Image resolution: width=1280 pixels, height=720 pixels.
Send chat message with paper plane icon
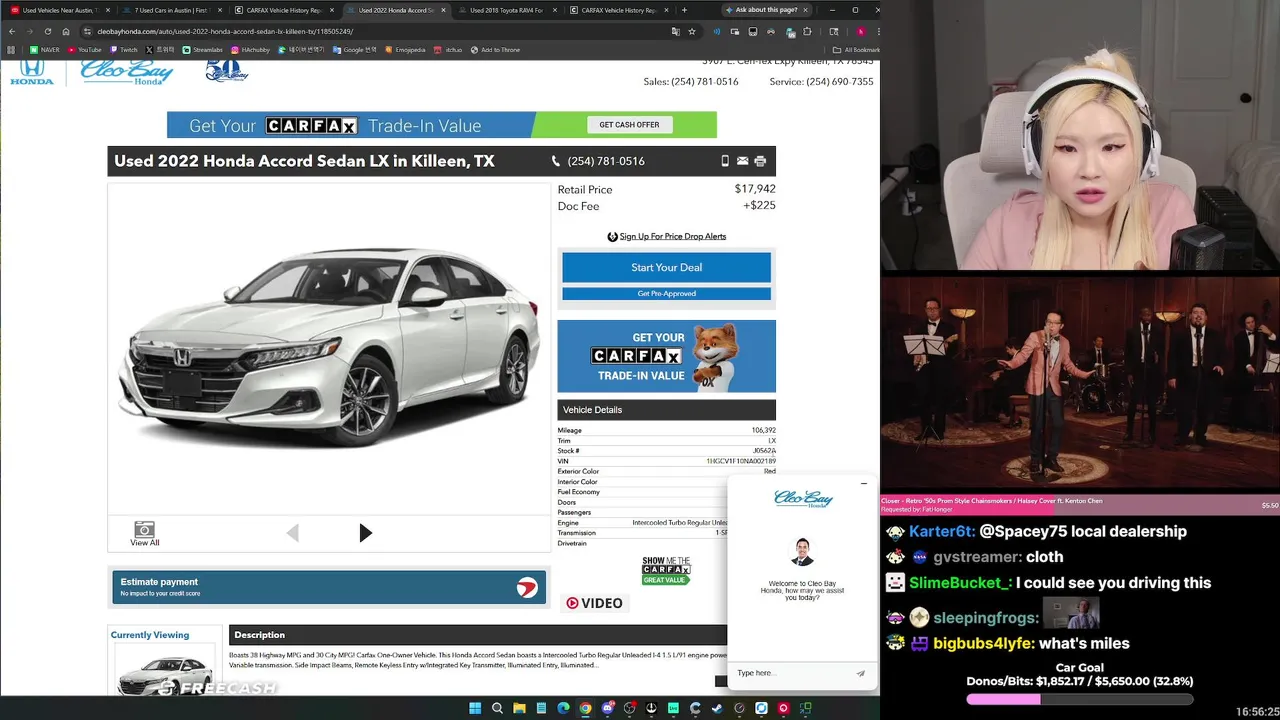[860, 673]
